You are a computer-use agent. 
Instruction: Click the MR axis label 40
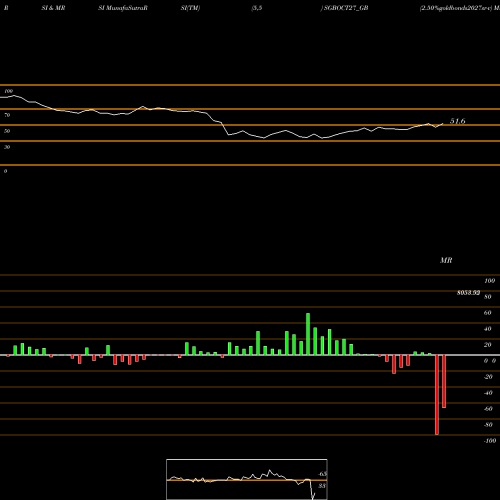coord(488,329)
